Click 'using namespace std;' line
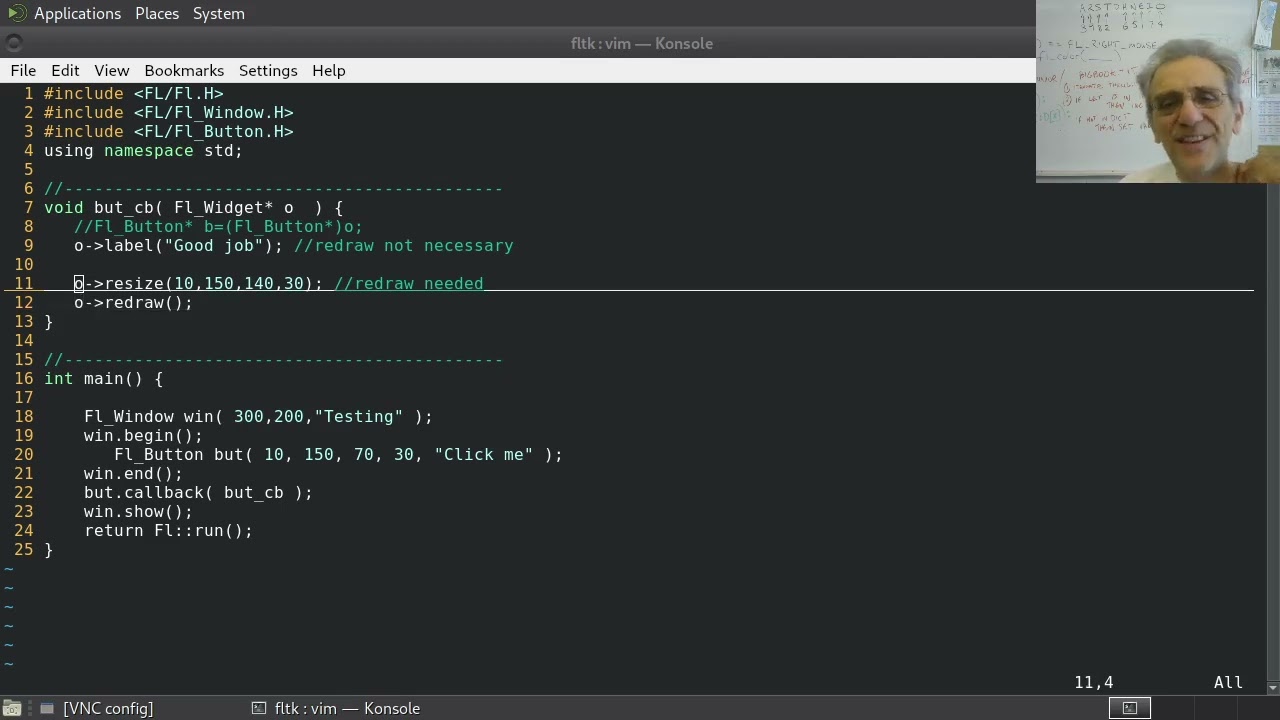The image size is (1280, 720). (143, 150)
